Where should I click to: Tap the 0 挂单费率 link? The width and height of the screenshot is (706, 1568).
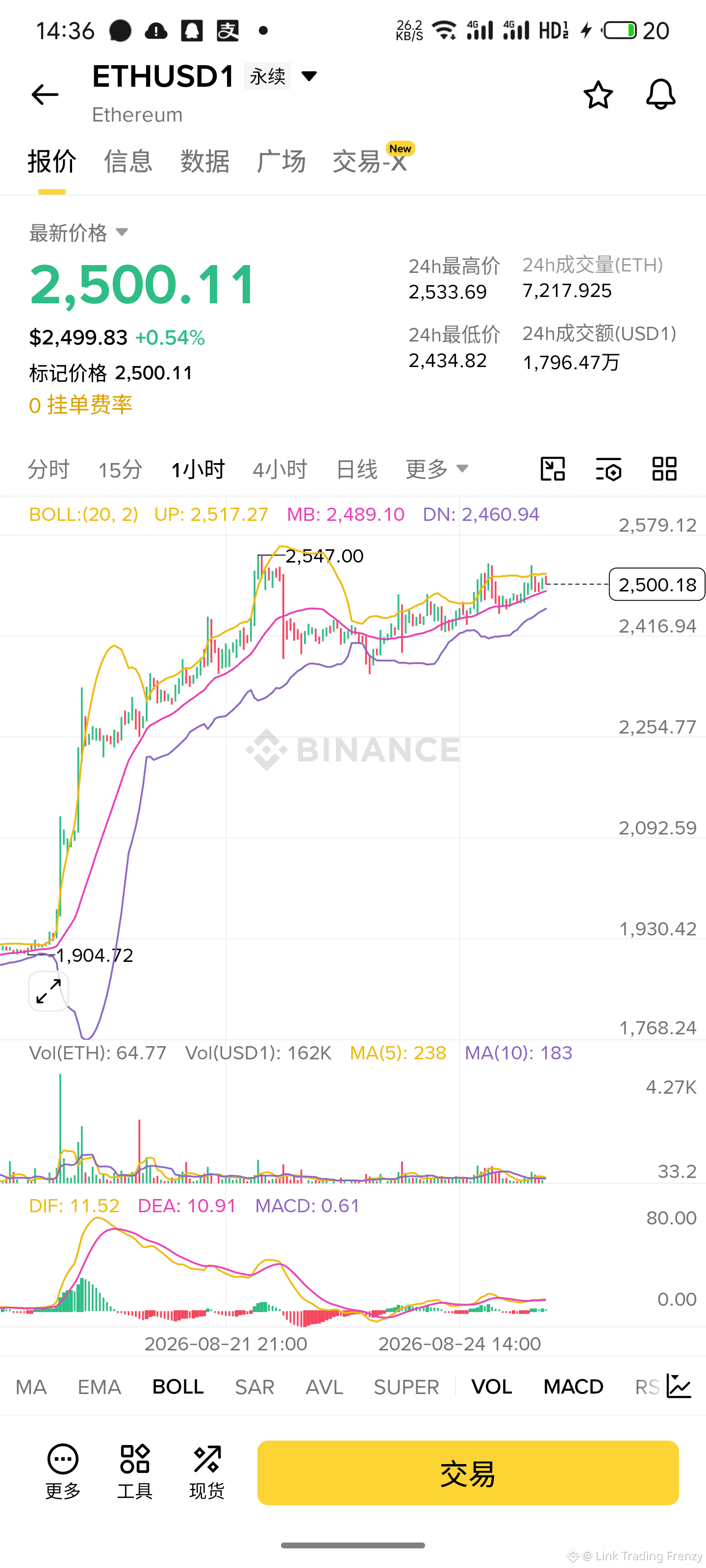tap(80, 405)
